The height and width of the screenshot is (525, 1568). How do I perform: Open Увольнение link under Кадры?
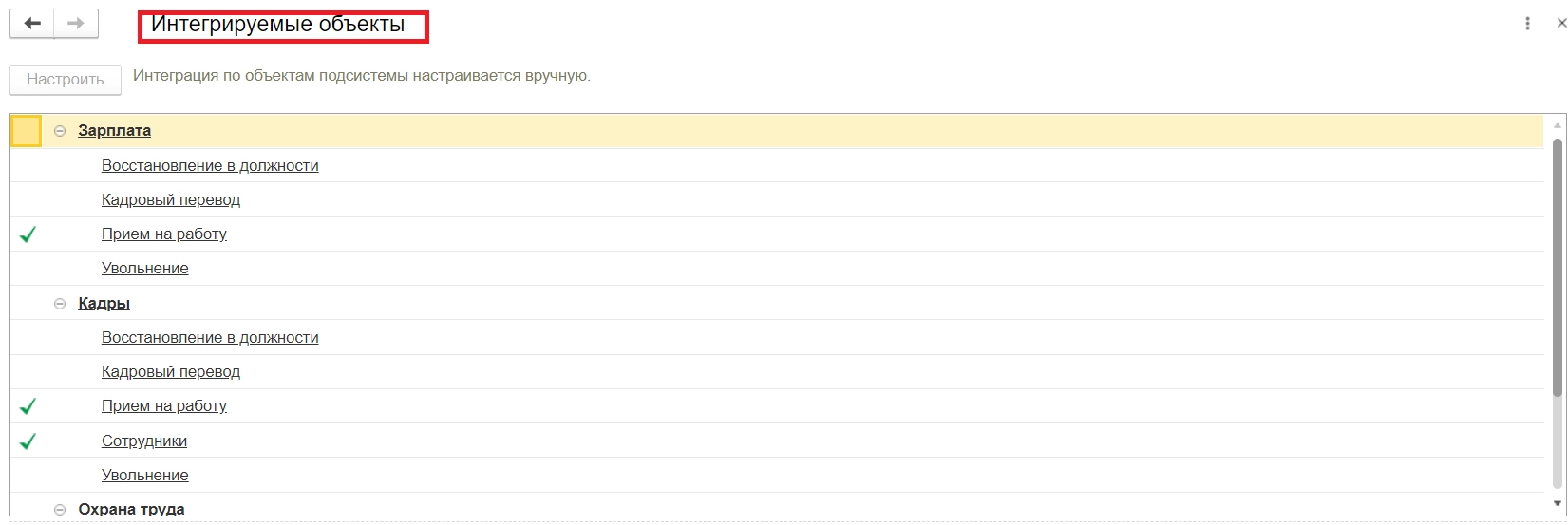pyautogui.click(x=144, y=476)
